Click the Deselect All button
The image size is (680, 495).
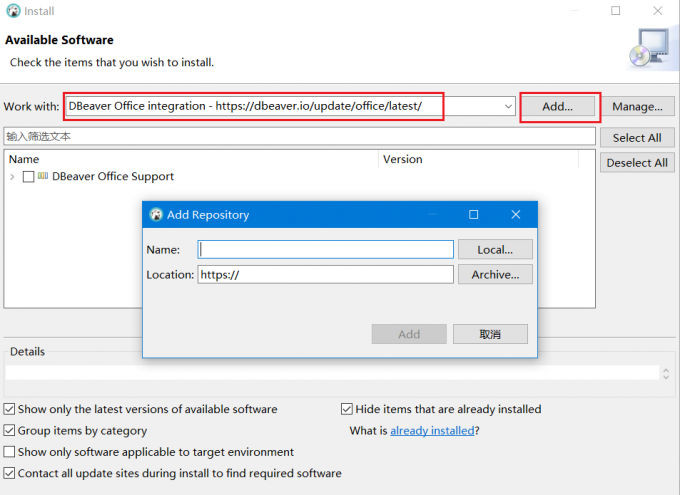point(637,163)
